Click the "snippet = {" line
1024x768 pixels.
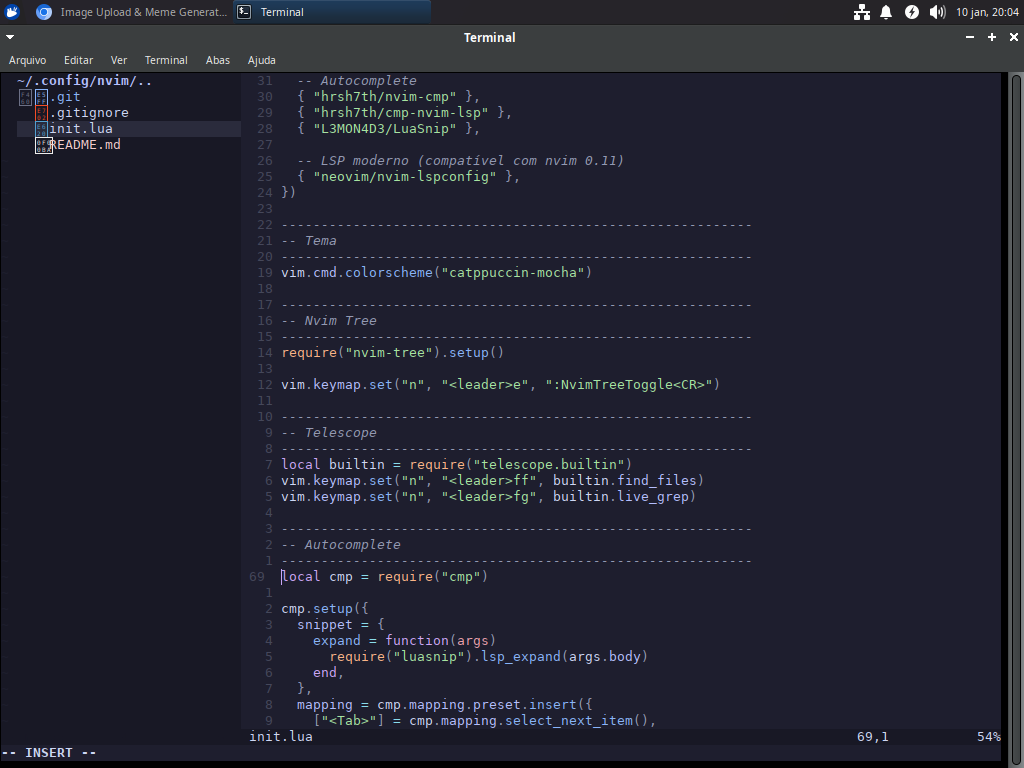(340, 624)
